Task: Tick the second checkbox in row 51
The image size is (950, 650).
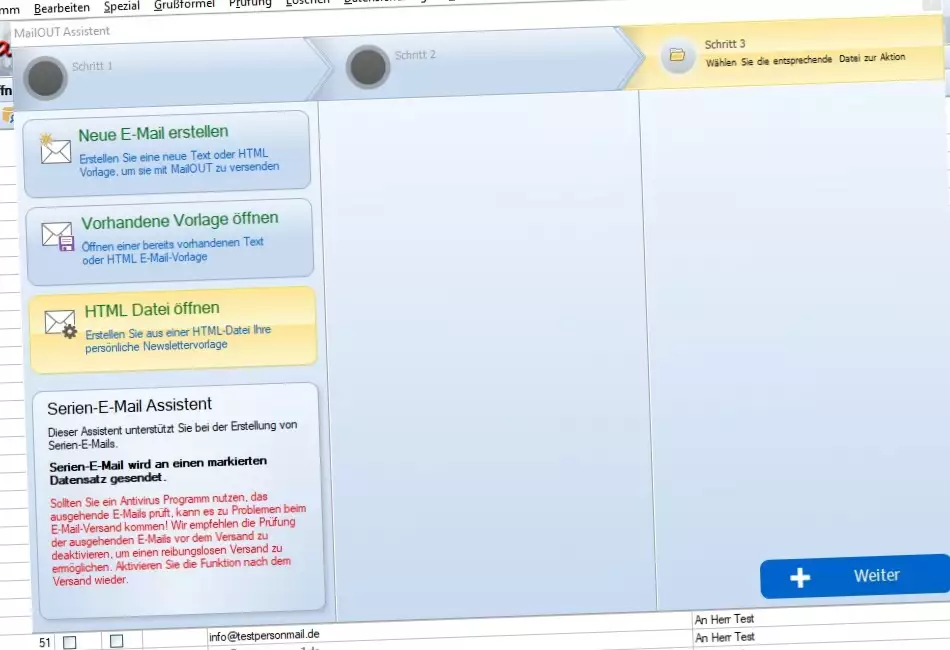Action: (116, 641)
